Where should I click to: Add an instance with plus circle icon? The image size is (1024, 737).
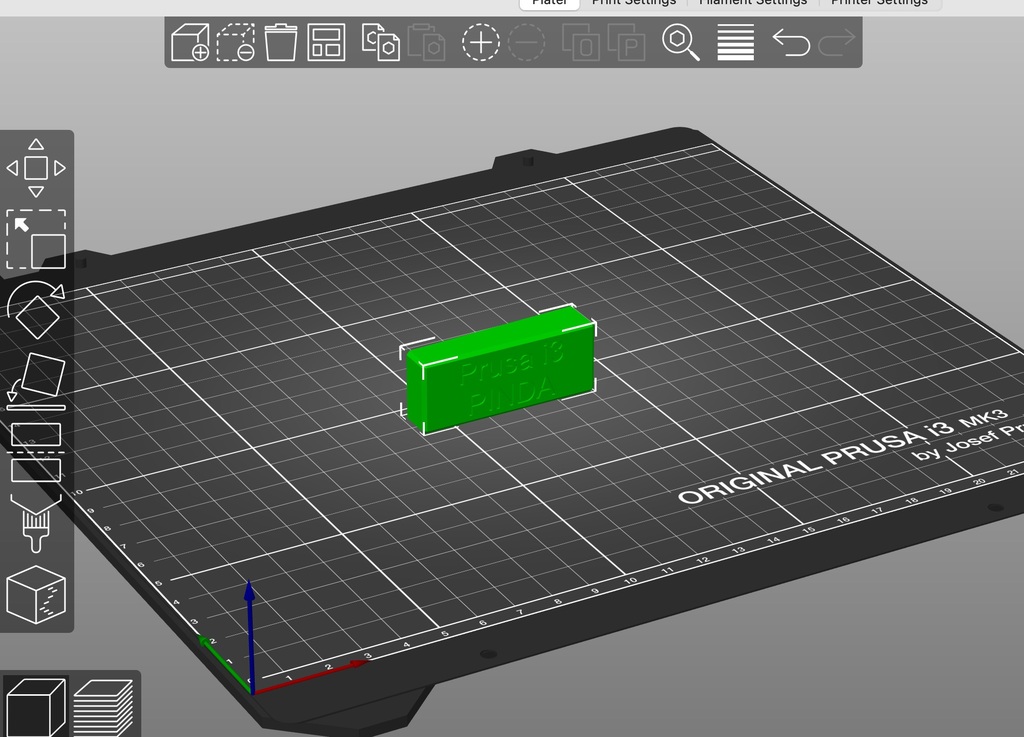tap(481, 42)
